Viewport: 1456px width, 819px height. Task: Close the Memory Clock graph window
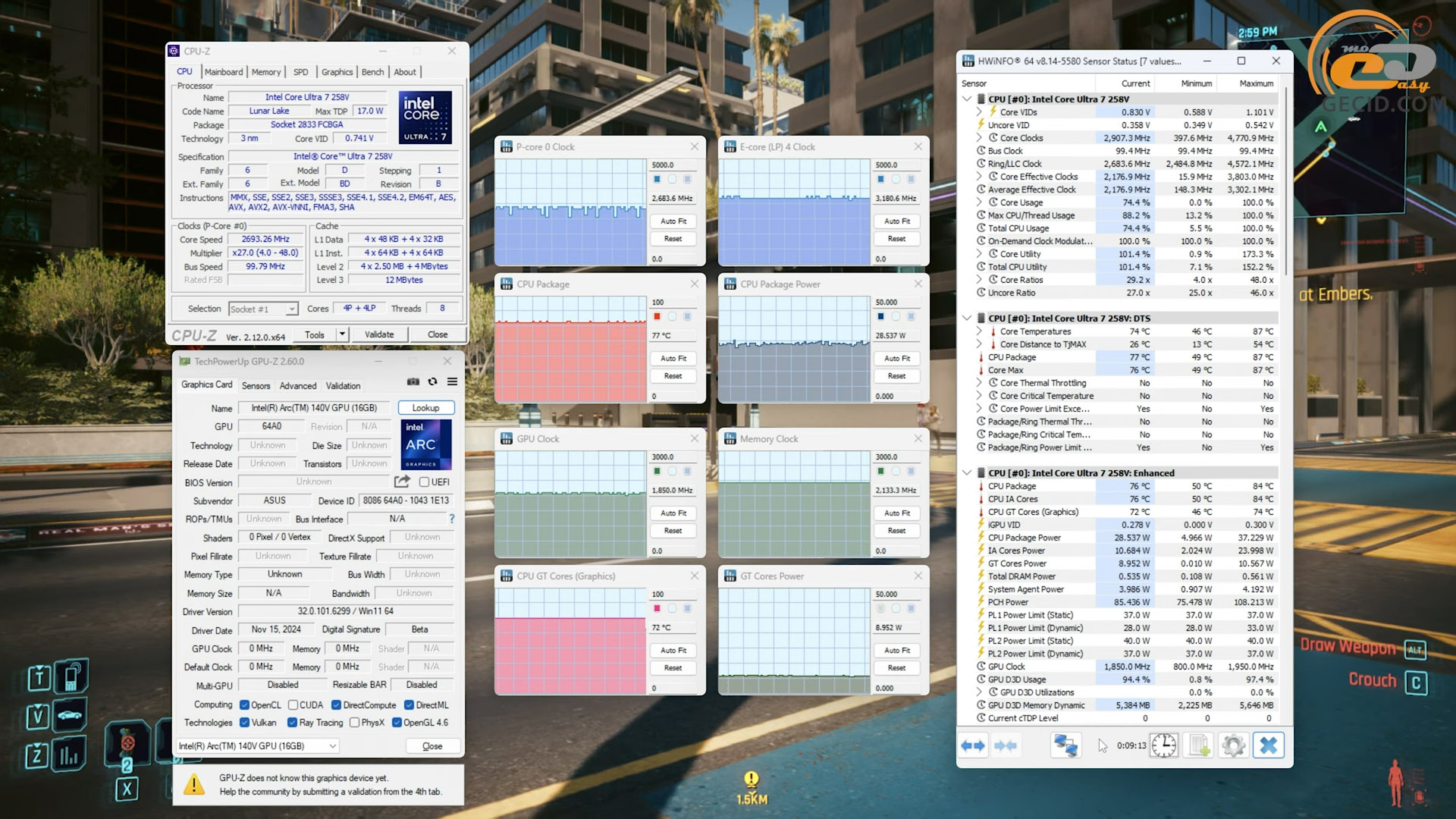tap(918, 439)
